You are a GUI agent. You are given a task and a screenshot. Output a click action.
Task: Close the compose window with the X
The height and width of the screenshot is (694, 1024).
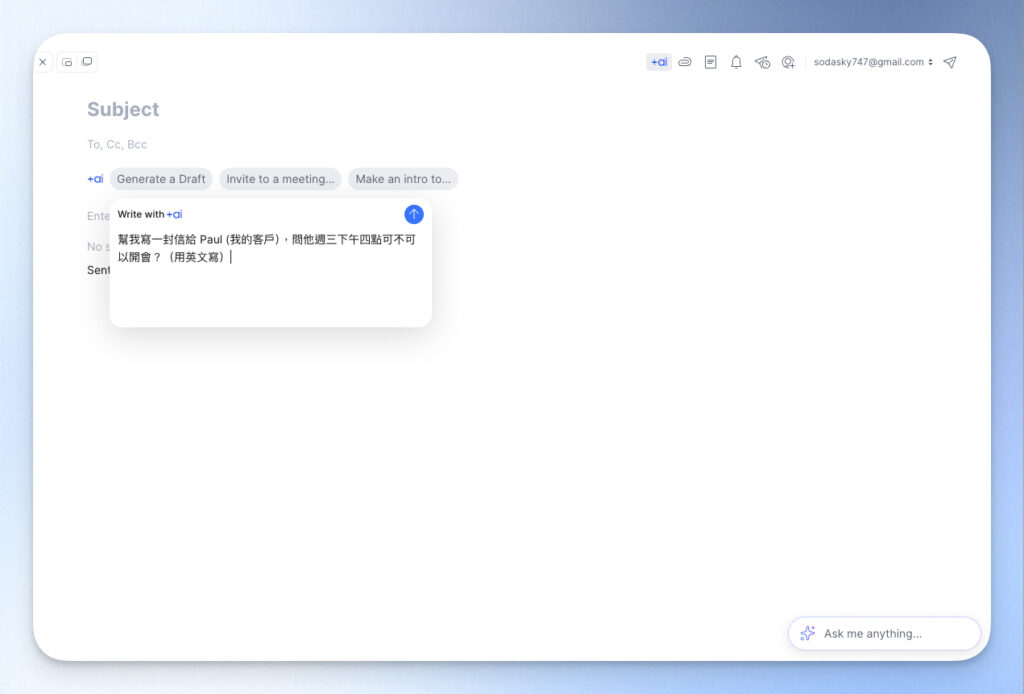click(x=43, y=61)
